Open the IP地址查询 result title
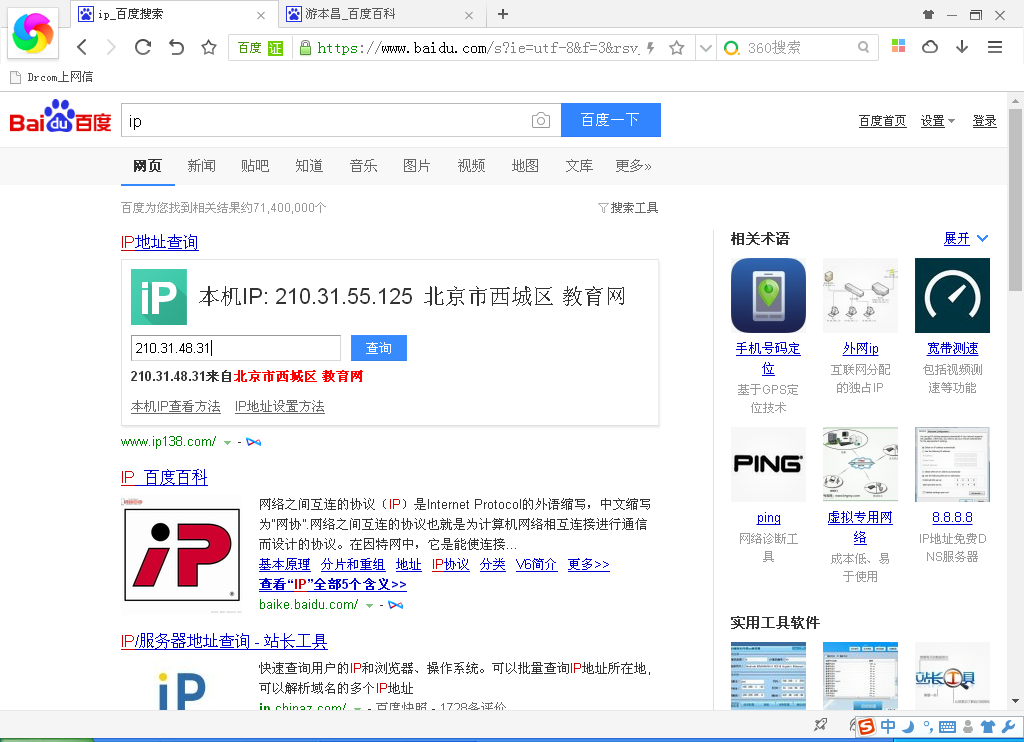This screenshot has width=1024, height=742. click(x=159, y=242)
